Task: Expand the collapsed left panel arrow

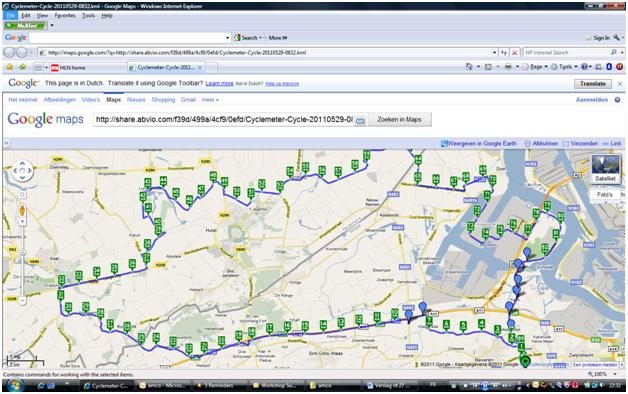Action: pos(6,143)
